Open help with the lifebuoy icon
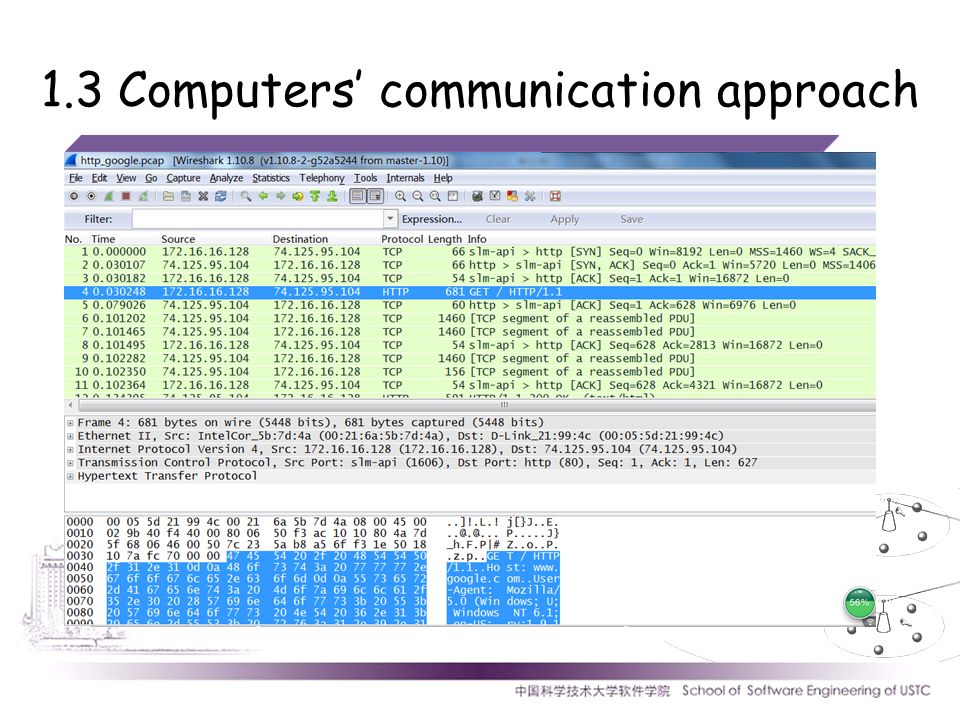This screenshot has width=960, height=720. pos(555,196)
